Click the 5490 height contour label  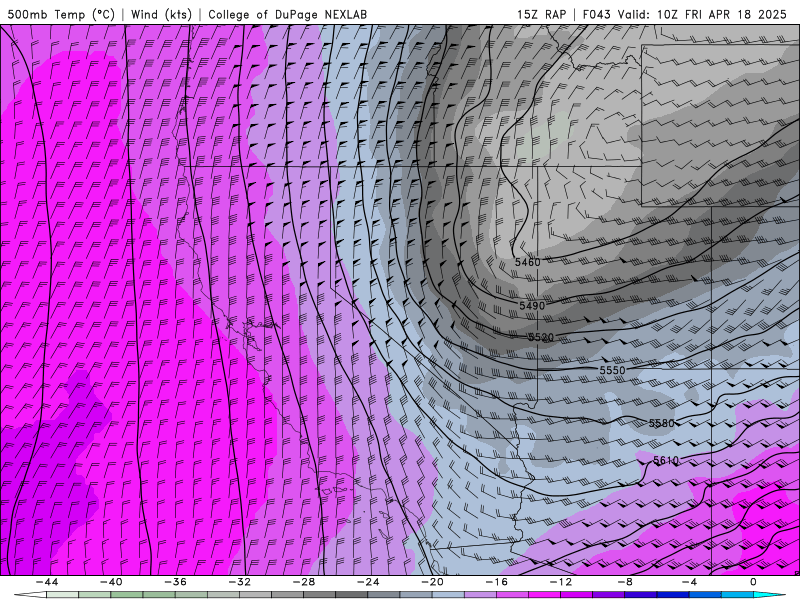[532, 306]
